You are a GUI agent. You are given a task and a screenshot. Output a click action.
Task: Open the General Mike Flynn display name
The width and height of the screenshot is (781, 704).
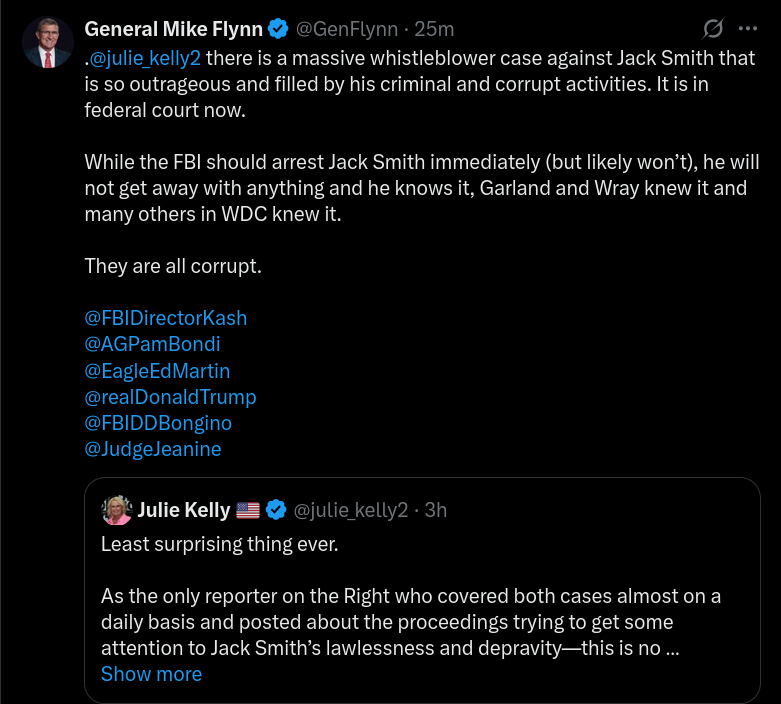click(x=174, y=28)
